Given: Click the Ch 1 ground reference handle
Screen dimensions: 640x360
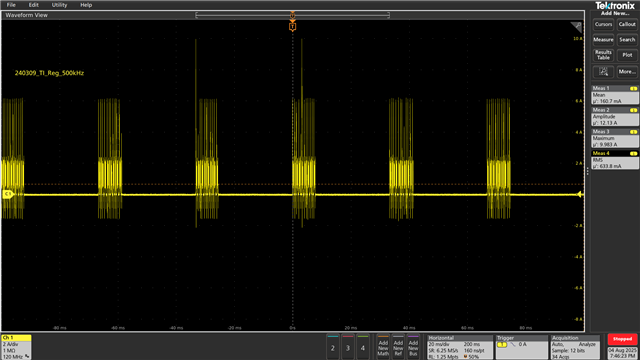Looking at the screenshot, I should [x=8, y=194].
